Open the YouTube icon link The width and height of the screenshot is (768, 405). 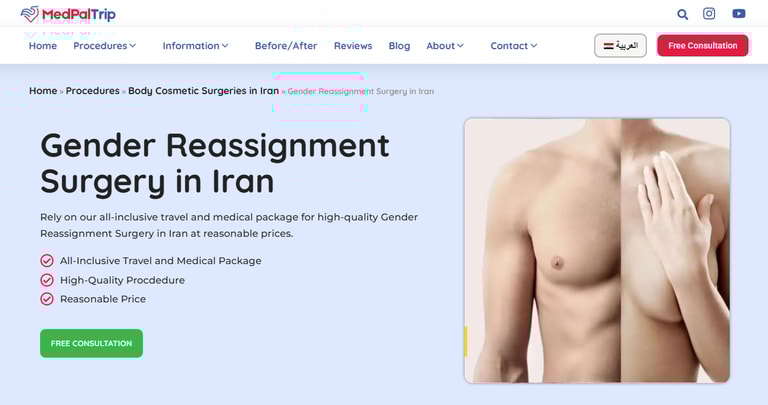pos(739,14)
